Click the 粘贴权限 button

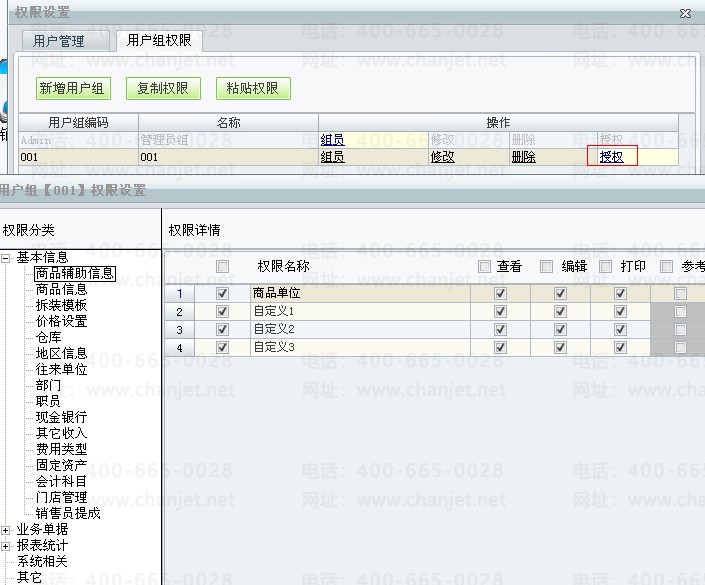click(x=253, y=88)
